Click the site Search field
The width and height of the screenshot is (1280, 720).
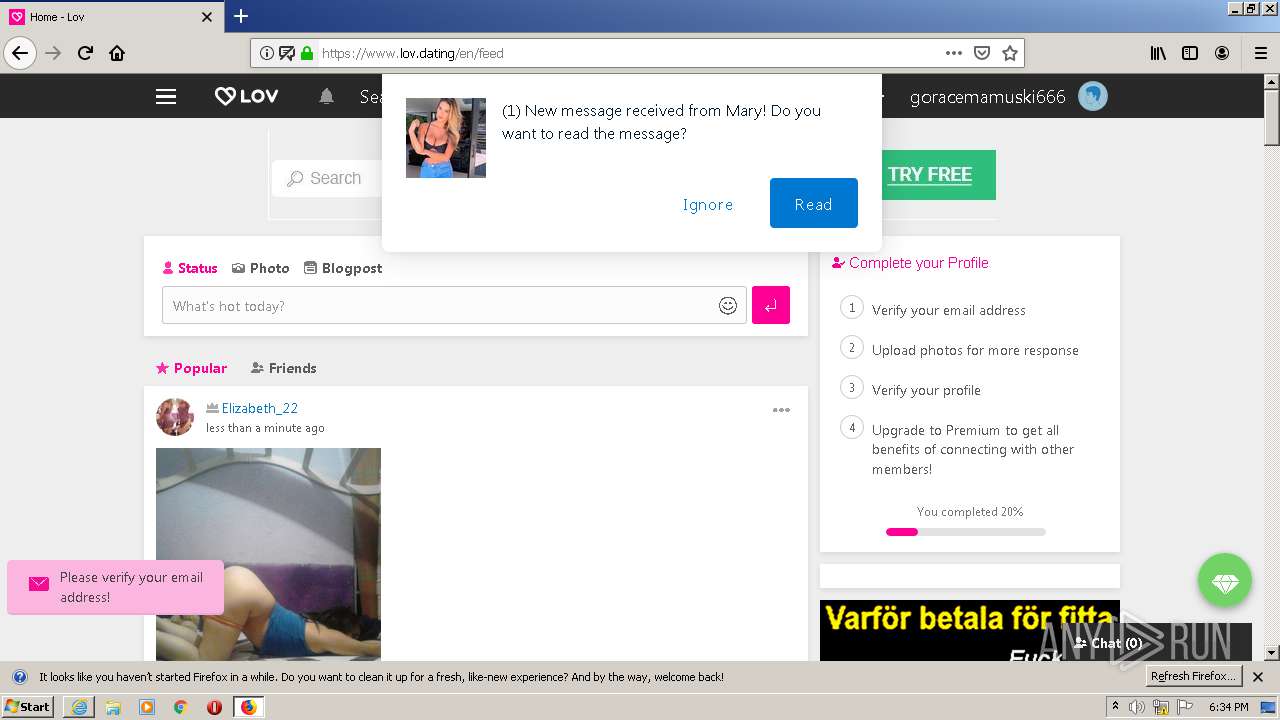327,178
